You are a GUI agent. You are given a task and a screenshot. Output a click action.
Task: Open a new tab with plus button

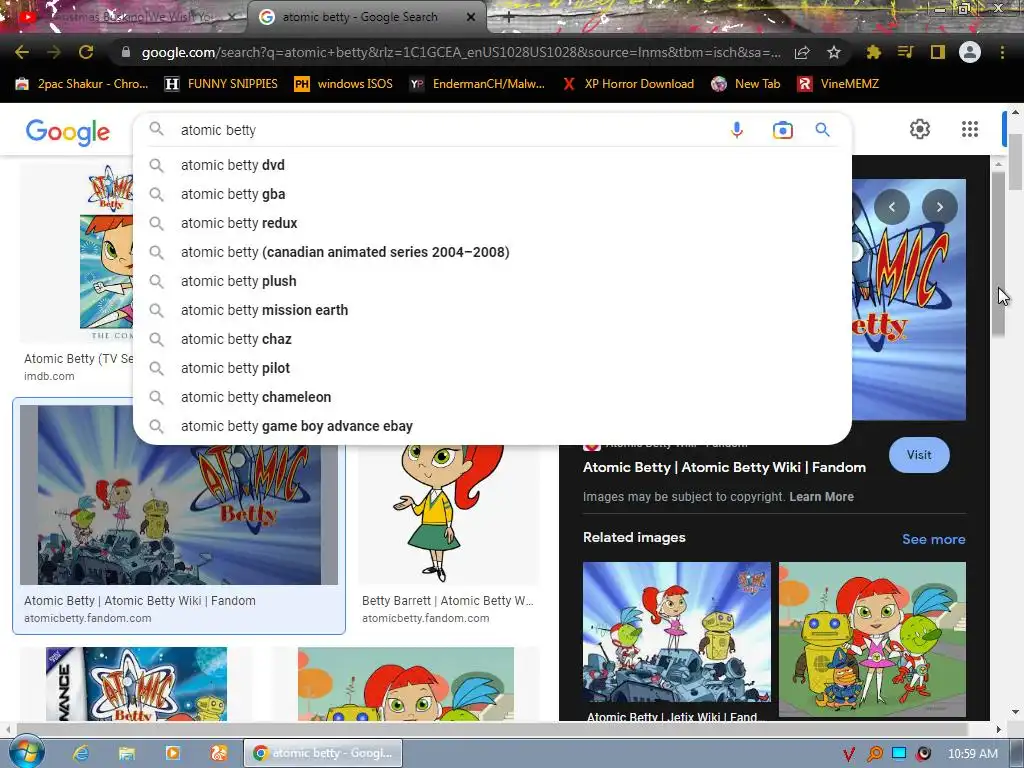tap(508, 18)
